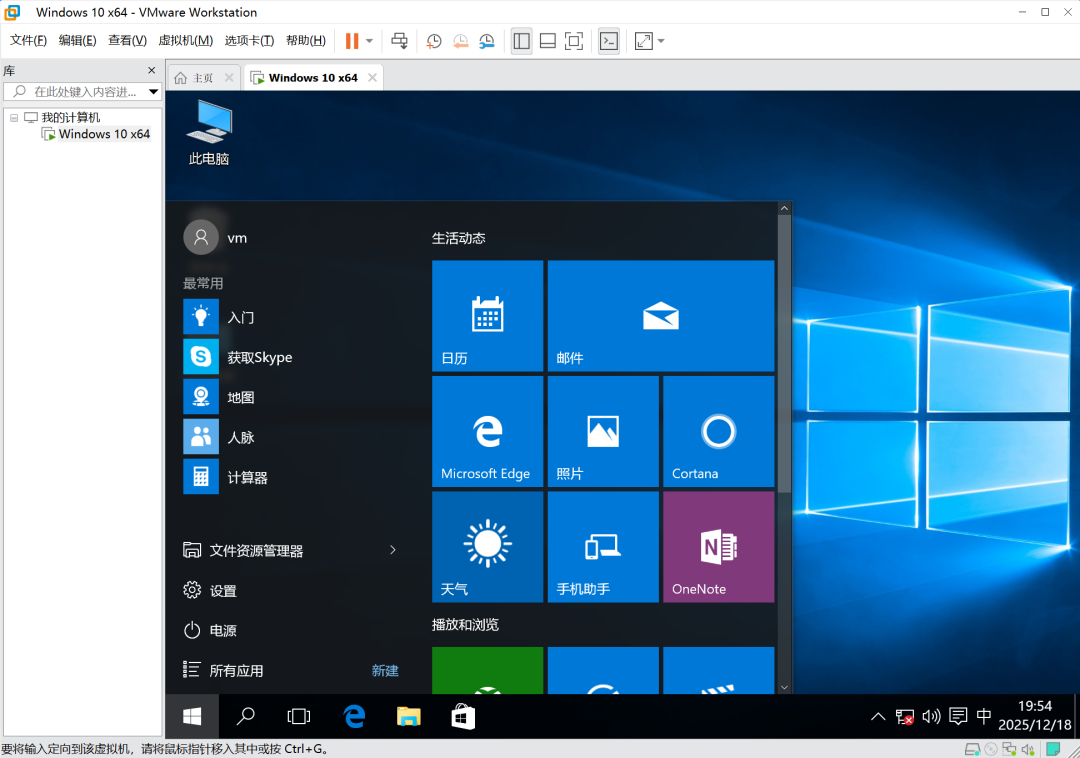
Task: Open the 邮件 tile
Action: pyautogui.click(x=661, y=316)
